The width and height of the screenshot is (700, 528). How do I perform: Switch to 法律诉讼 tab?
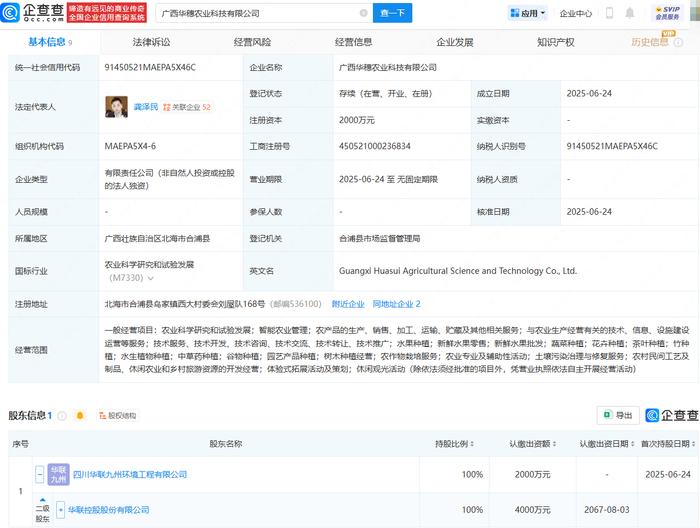[151, 42]
